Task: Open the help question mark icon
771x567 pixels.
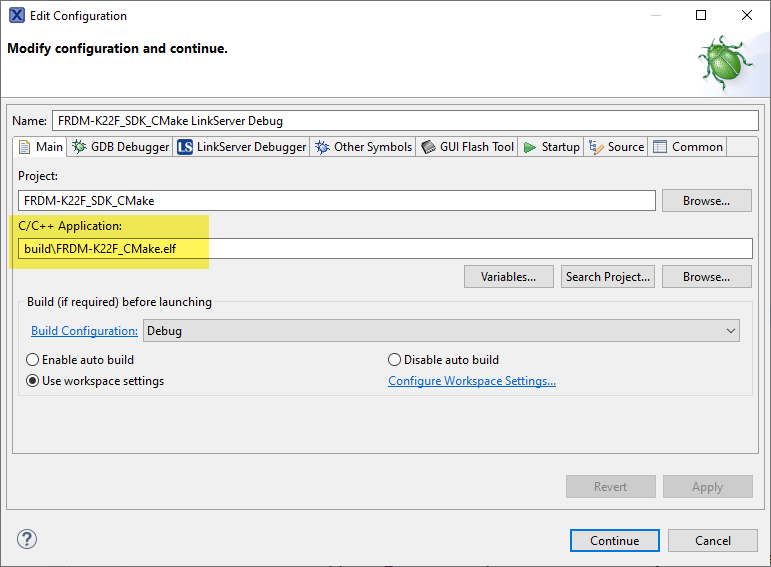Action: pyautogui.click(x=27, y=540)
